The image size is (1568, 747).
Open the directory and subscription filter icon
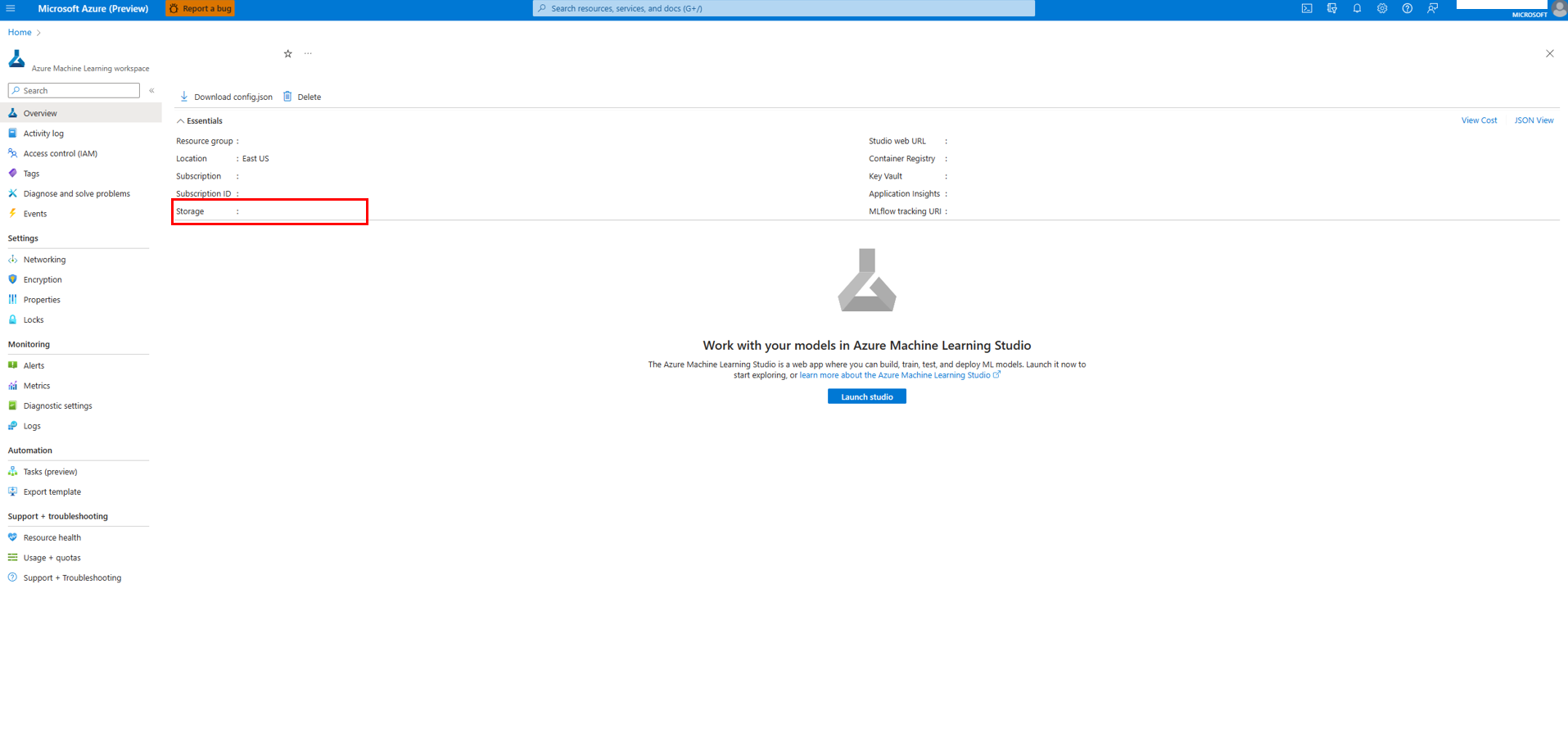coord(1332,8)
